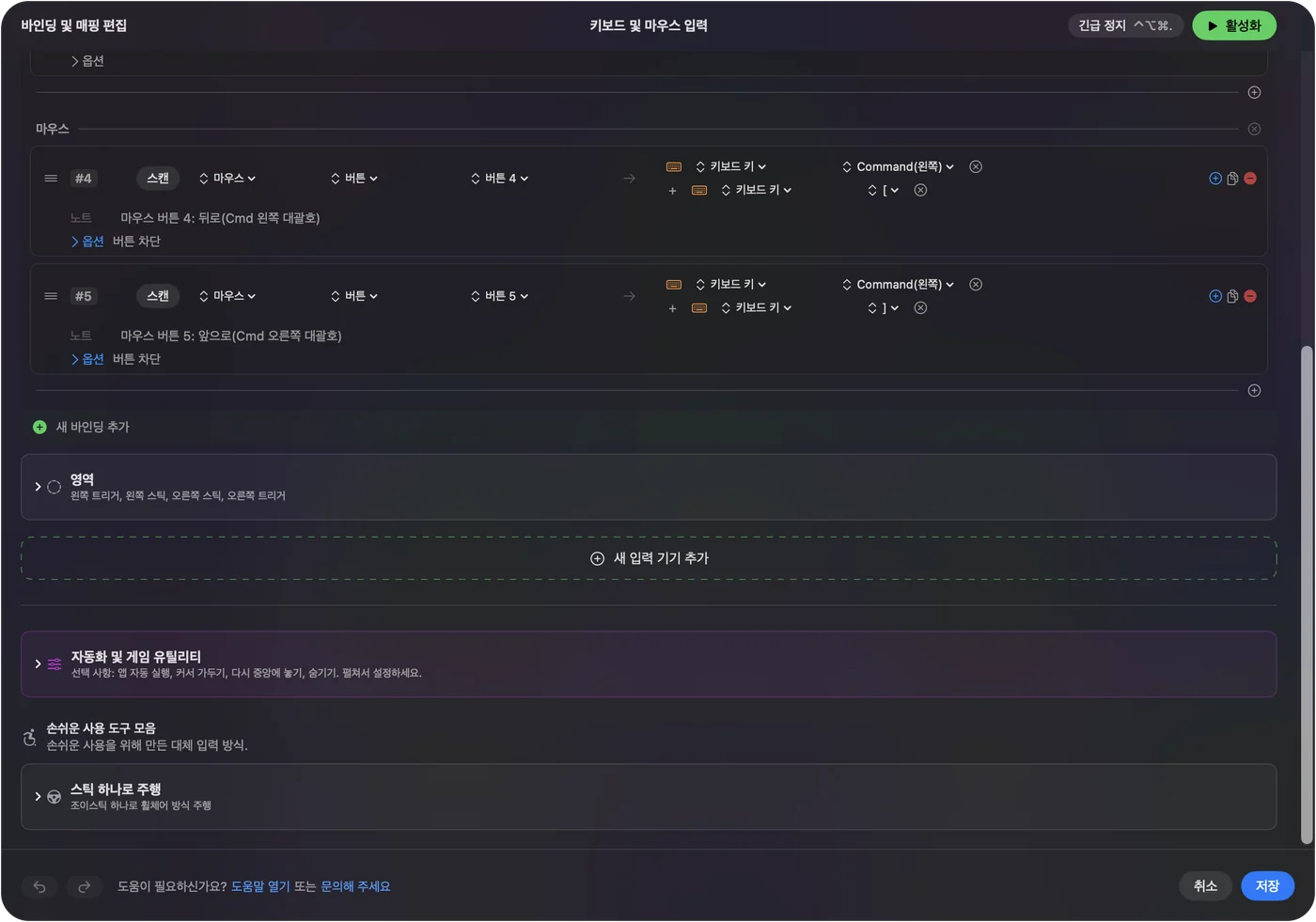Screen dimensions: 1316x922
Task: Click 새 바인딩 추가
Action: [82, 427]
